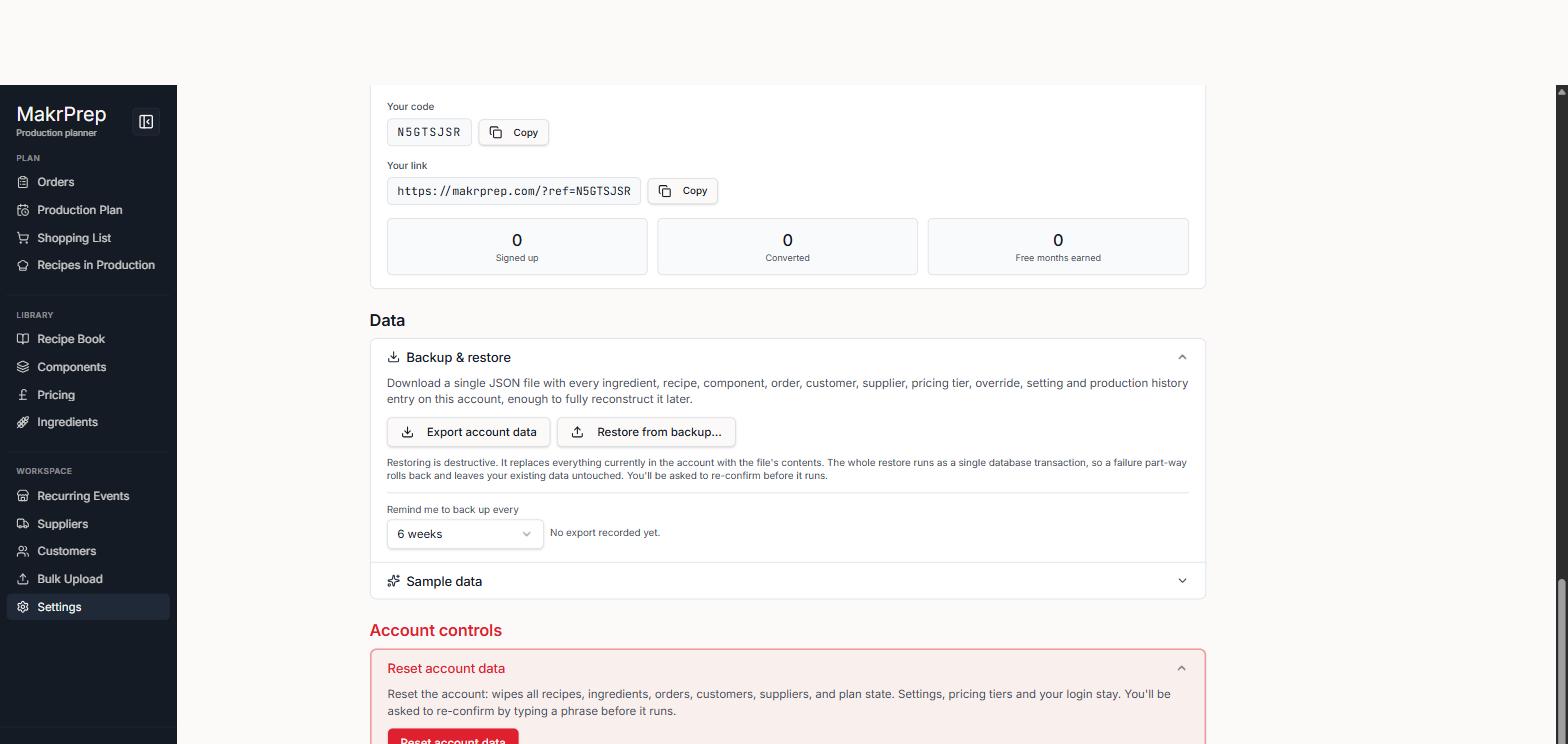Click the 'Remind me to back up every' label
This screenshot has width=1568, height=744.
point(453,510)
